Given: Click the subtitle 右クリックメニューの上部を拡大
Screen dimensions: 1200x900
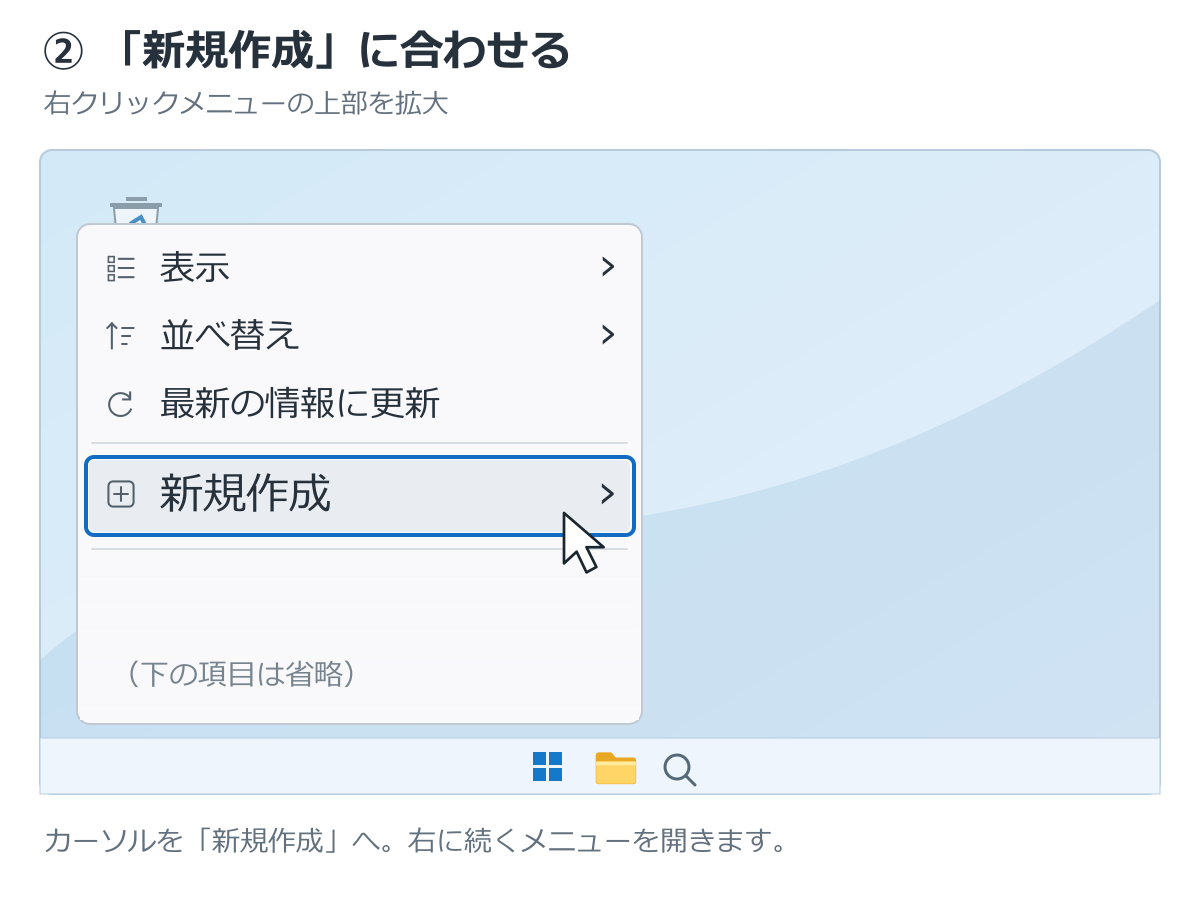Looking at the screenshot, I should [246, 104].
